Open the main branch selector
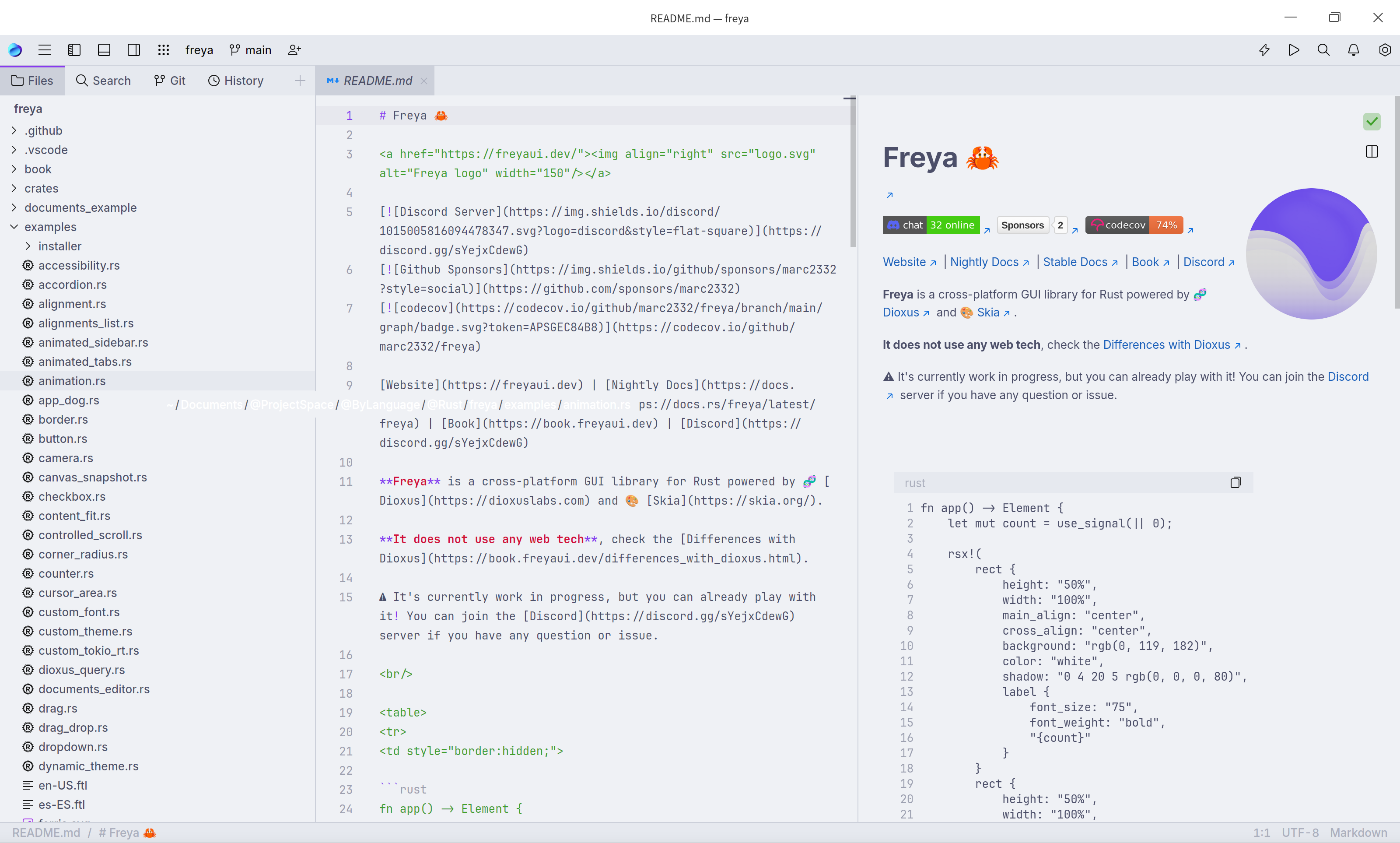The width and height of the screenshot is (1400, 843). pyautogui.click(x=250, y=50)
